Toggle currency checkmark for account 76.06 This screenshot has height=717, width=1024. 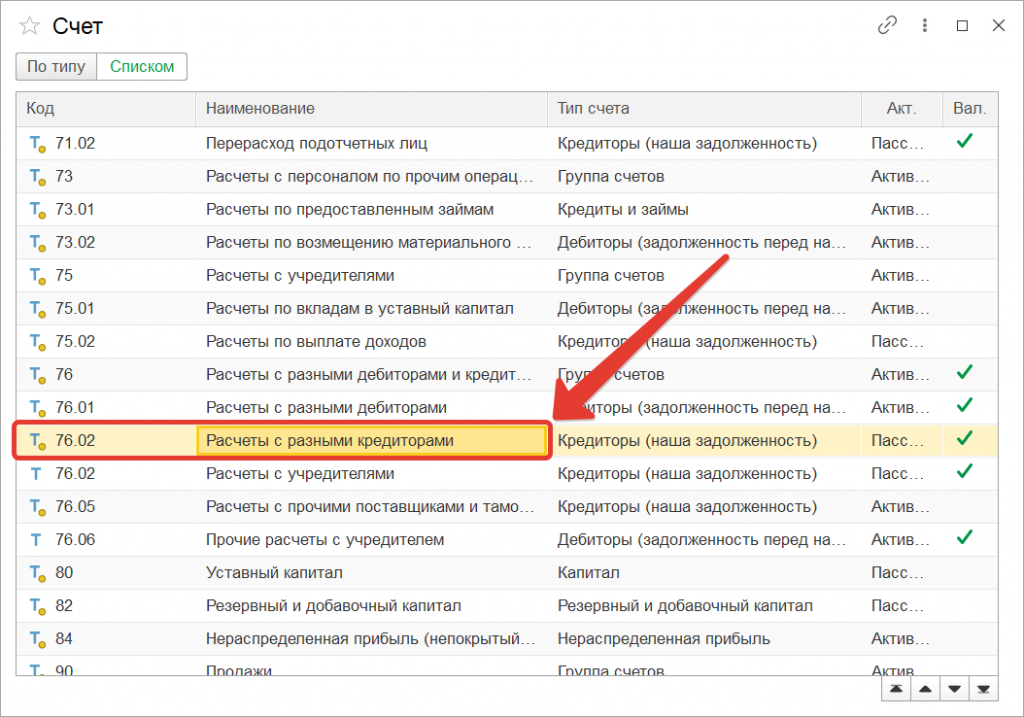point(964,538)
